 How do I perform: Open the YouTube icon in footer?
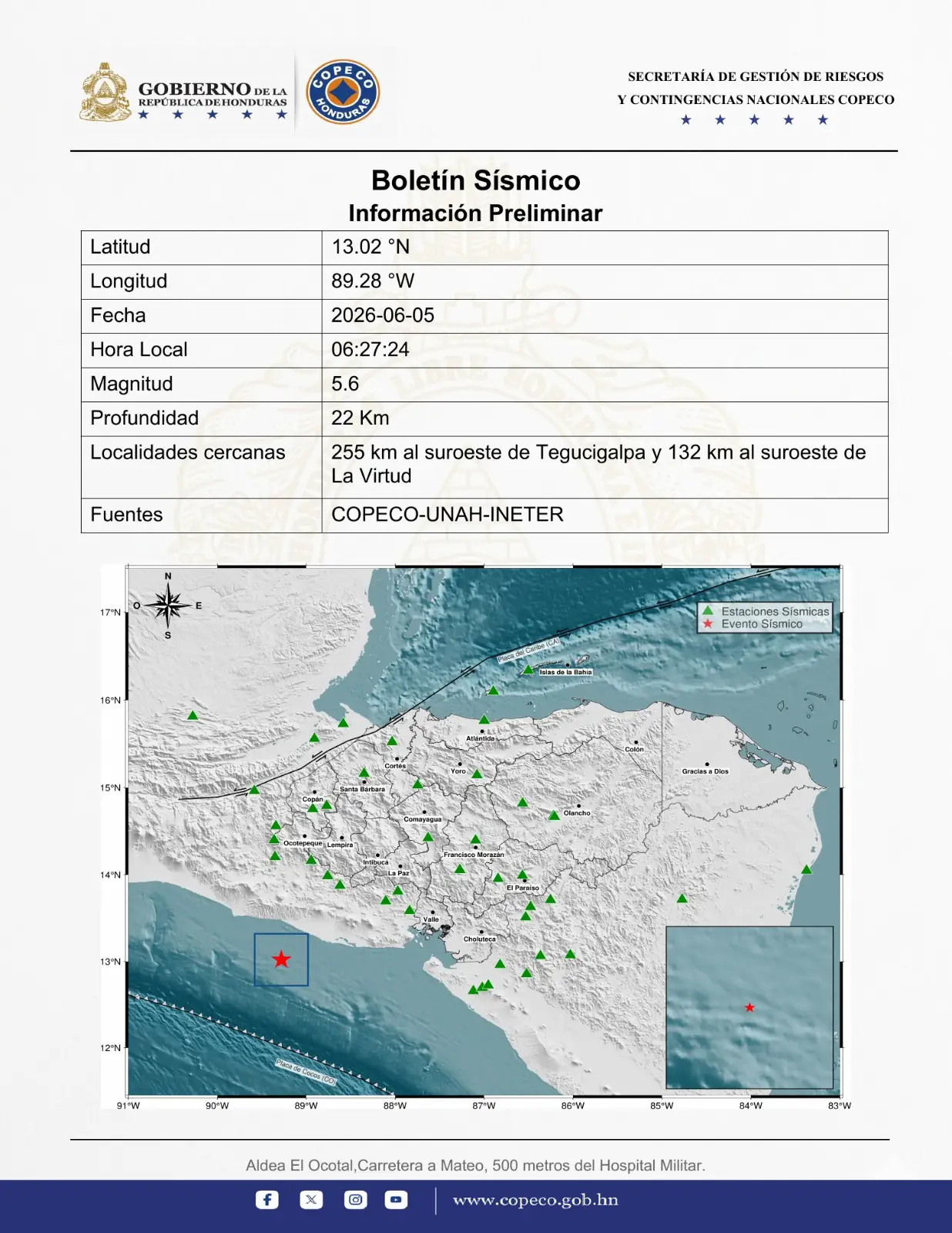pyautogui.click(x=397, y=1199)
